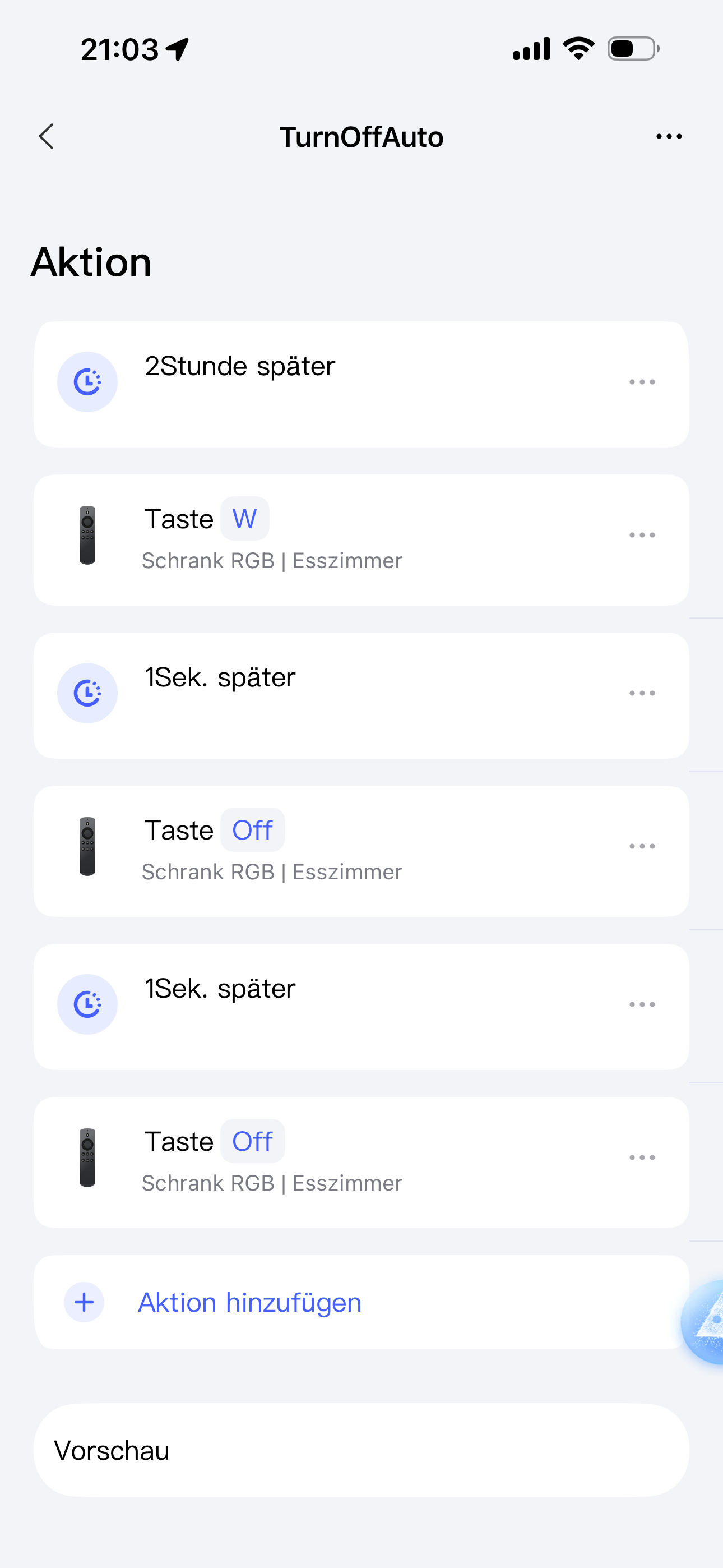Tap the back arrow in header
This screenshot has width=723, height=1568.
[47, 136]
